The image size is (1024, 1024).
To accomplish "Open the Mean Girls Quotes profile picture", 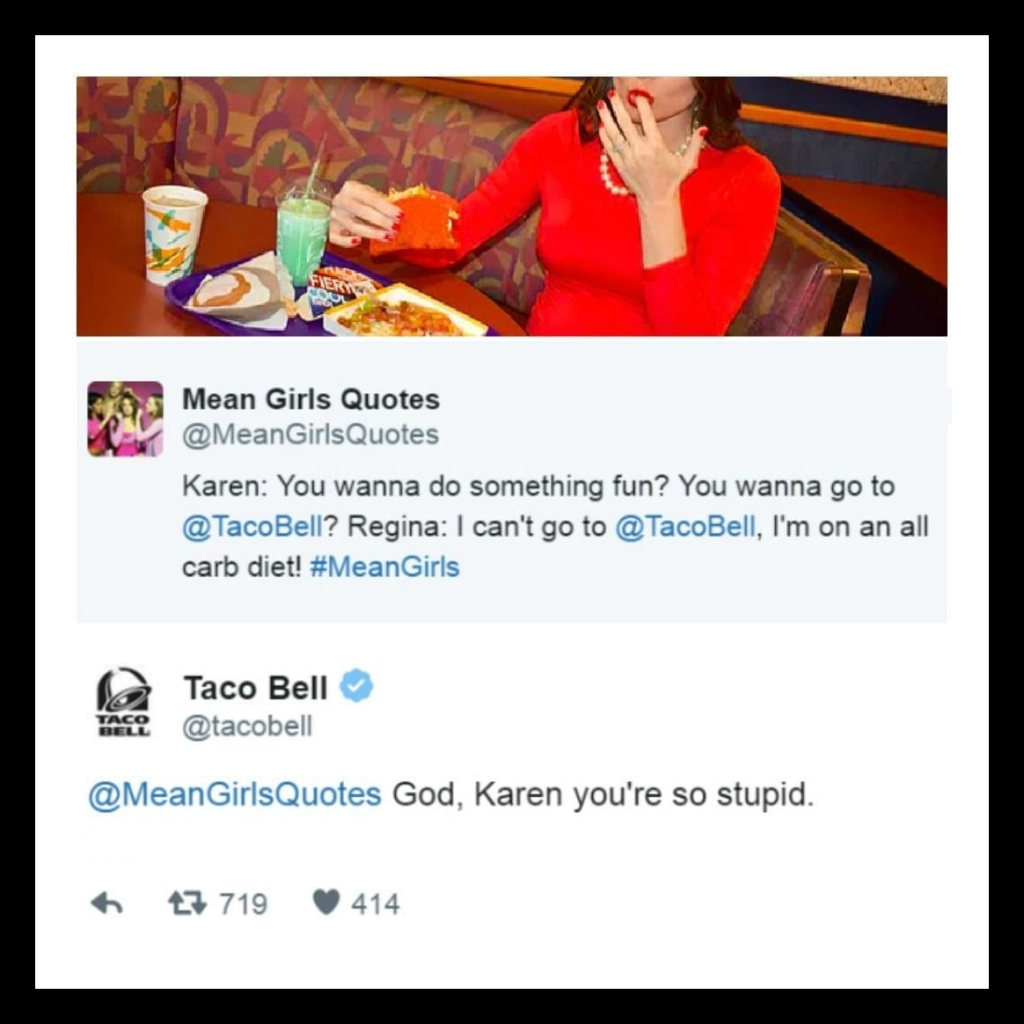I will [x=125, y=419].
